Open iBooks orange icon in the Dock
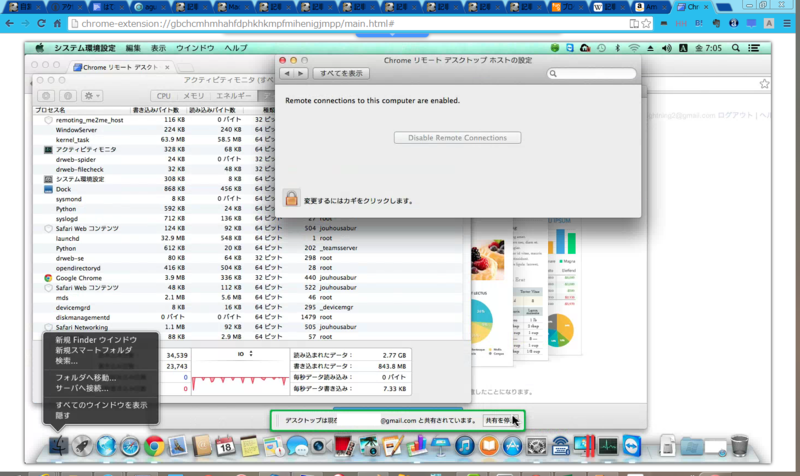Image resolution: width=800 pixels, height=476 pixels. 488,446
